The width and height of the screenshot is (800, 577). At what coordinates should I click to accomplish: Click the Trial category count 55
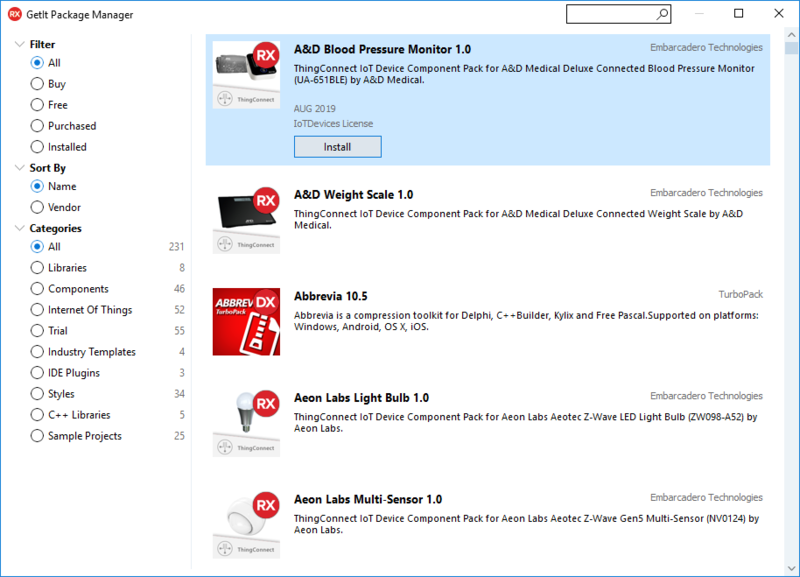tap(179, 331)
